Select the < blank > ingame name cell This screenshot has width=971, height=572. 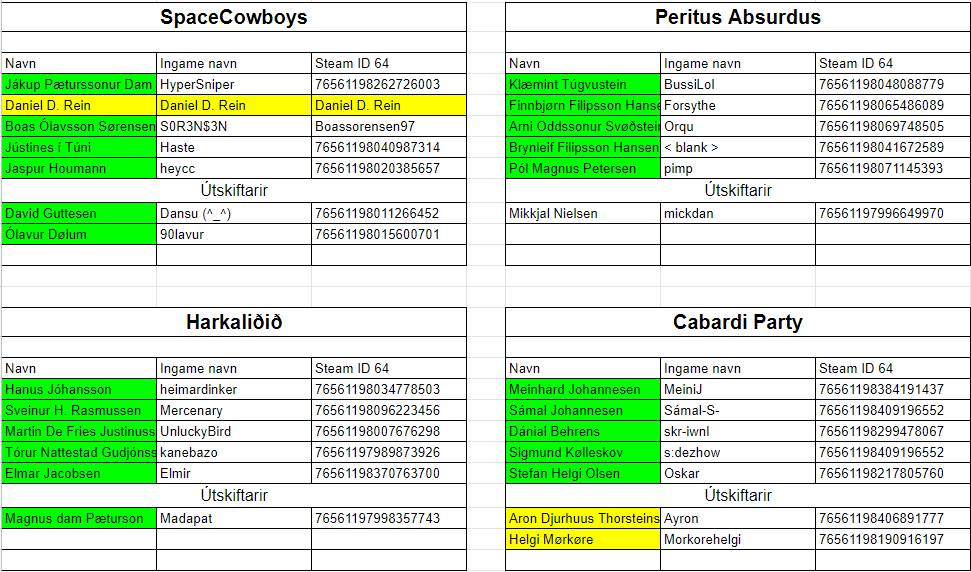pyautogui.click(x=738, y=147)
